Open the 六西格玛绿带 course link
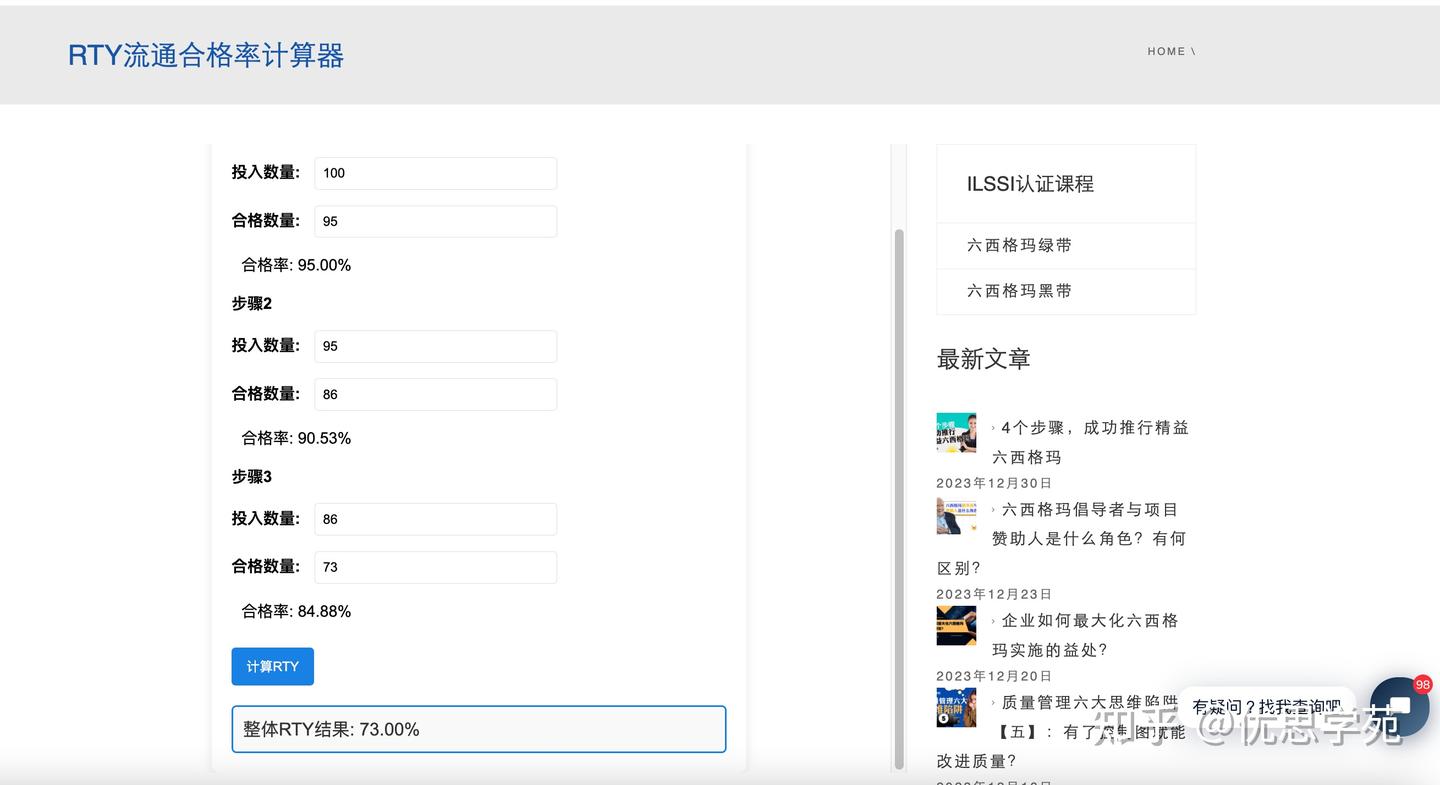Viewport: 1440px width, 785px height. click(1020, 244)
